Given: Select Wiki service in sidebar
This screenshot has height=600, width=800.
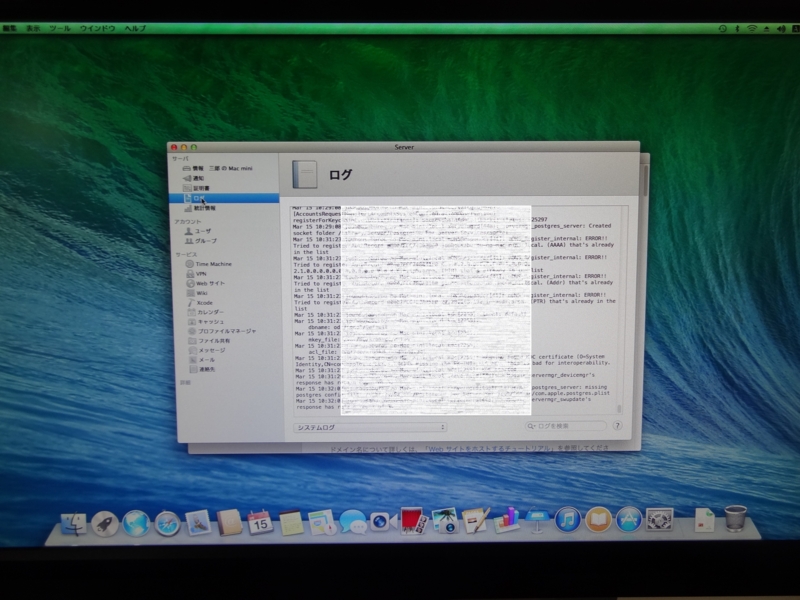Looking at the screenshot, I should 197,293.
